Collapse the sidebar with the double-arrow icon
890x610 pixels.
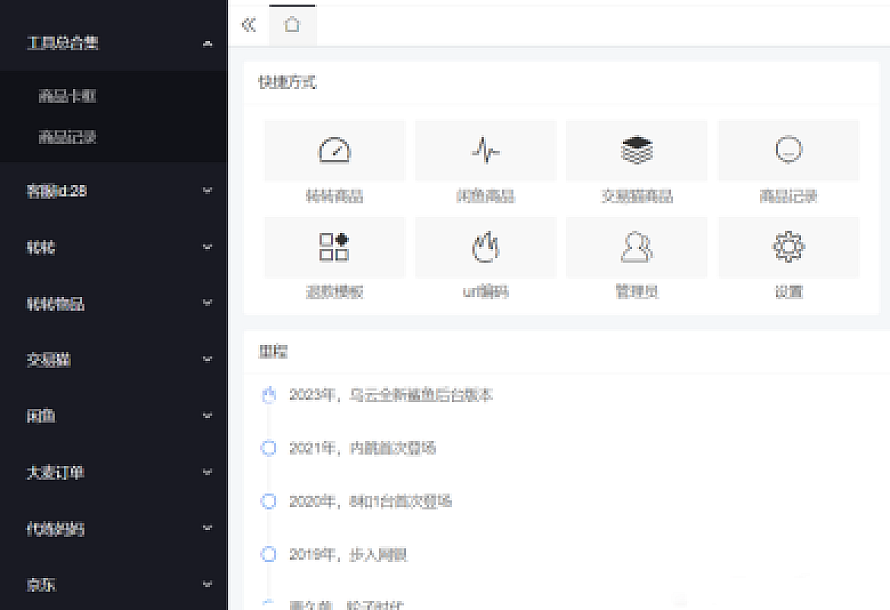tap(248, 25)
